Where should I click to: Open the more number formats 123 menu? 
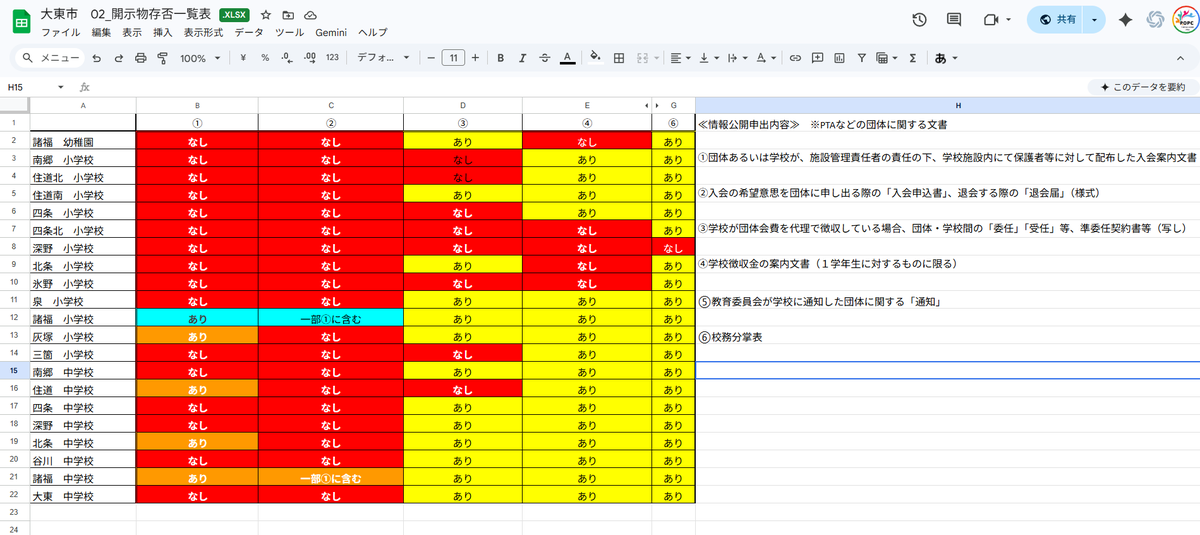(x=332, y=58)
